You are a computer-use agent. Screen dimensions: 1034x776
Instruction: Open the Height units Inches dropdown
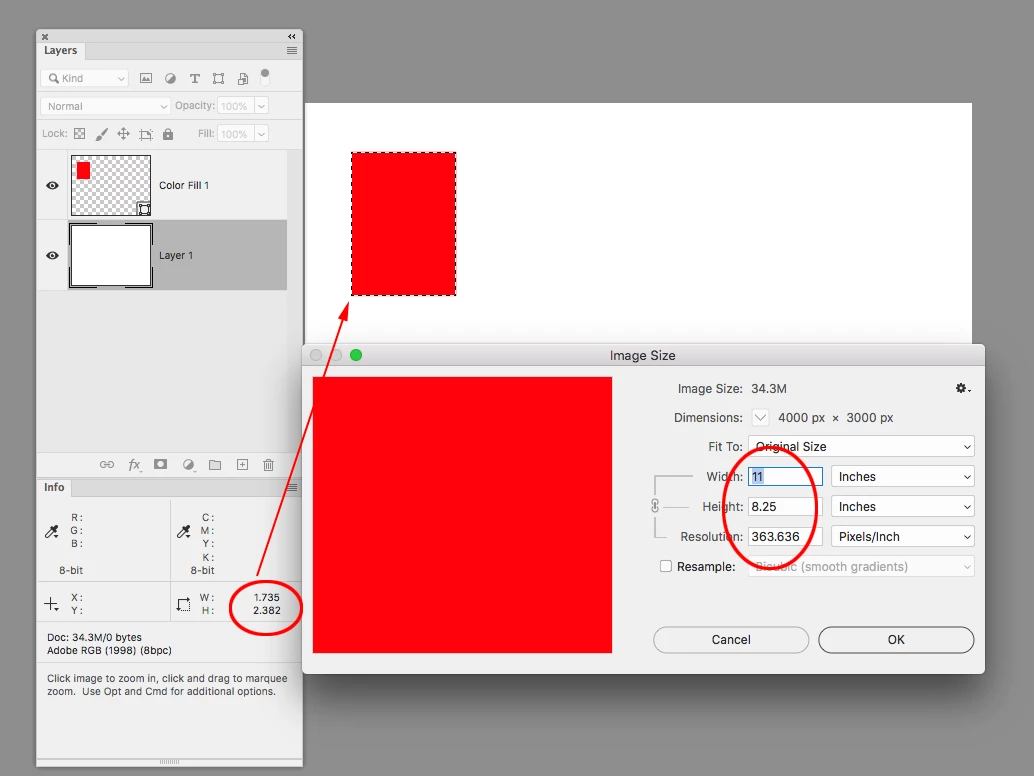903,506
